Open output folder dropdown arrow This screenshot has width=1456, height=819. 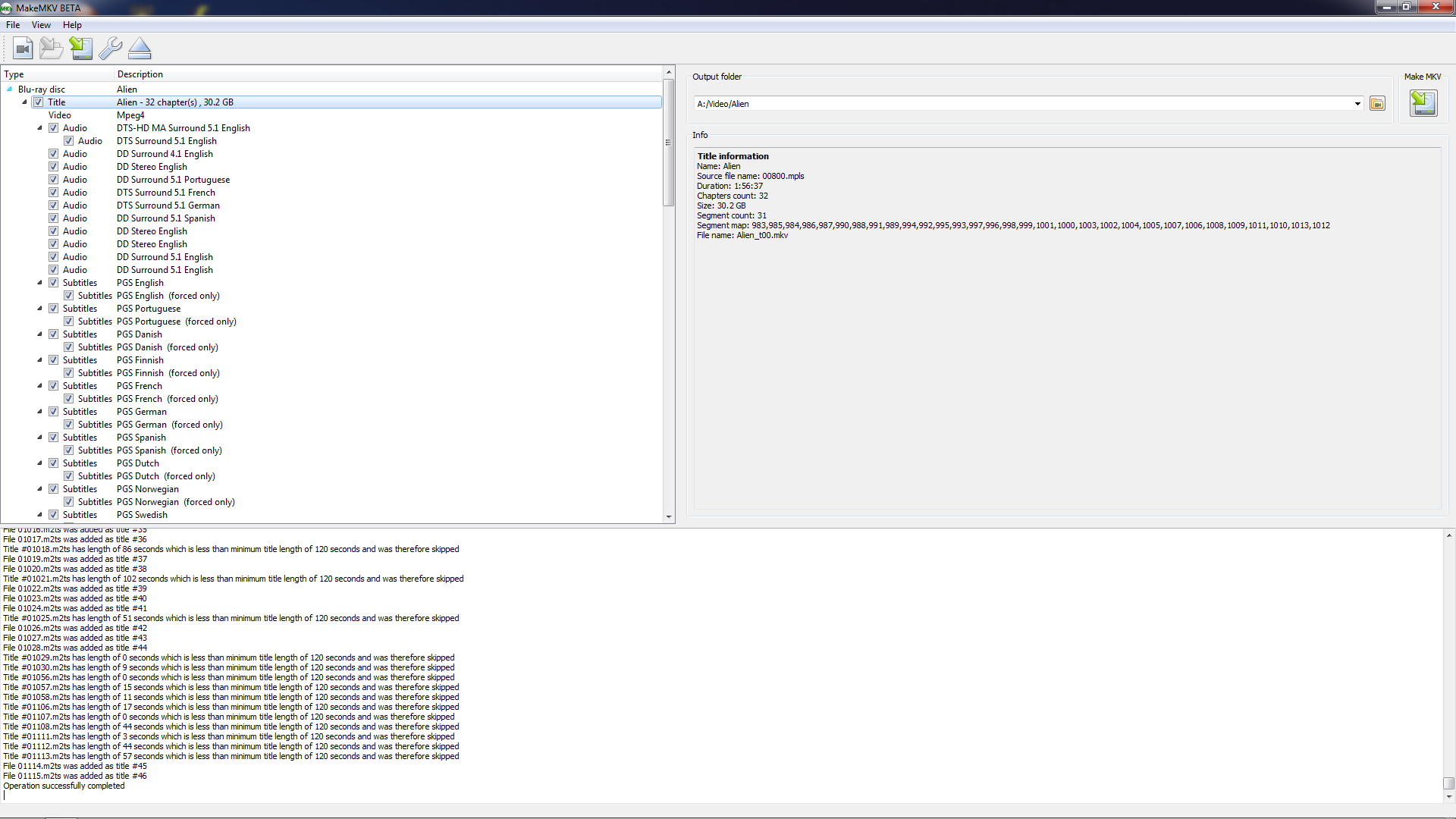[x=1357, y=104]
